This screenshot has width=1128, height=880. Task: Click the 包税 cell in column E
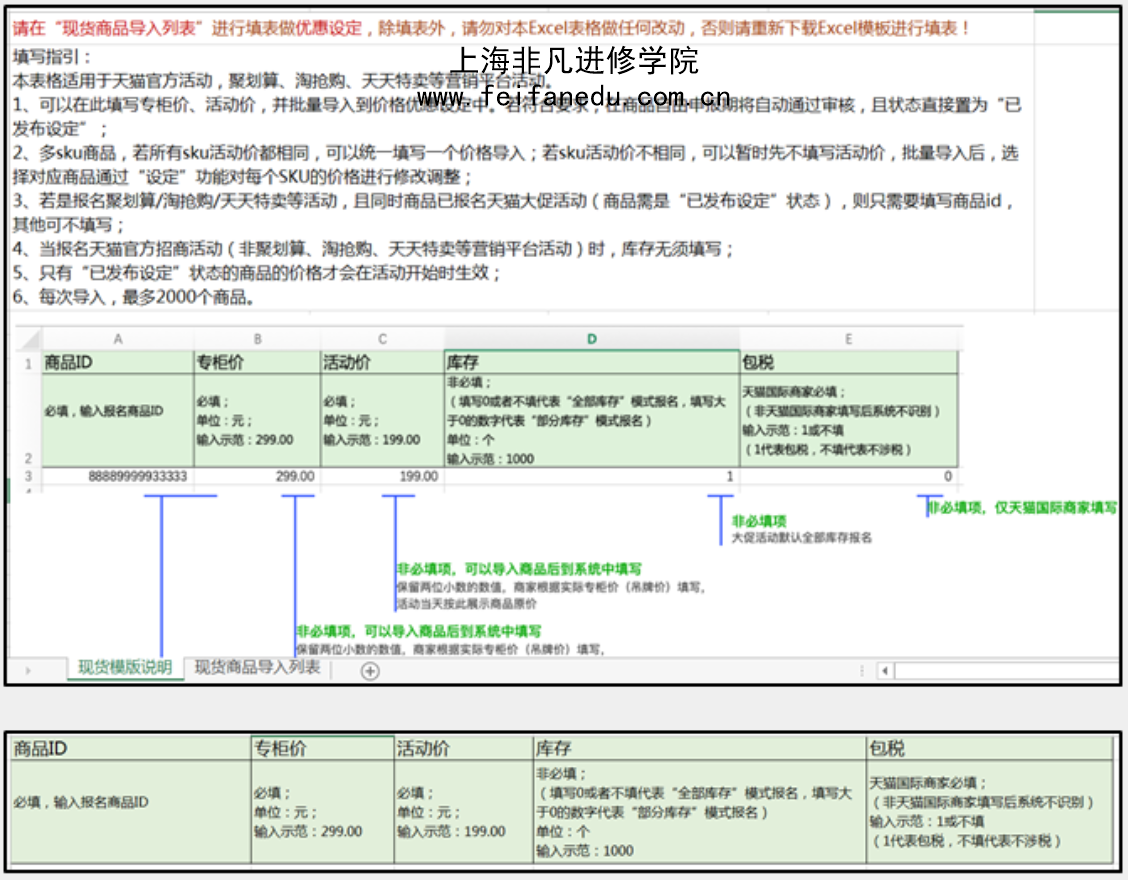(849, 363)
